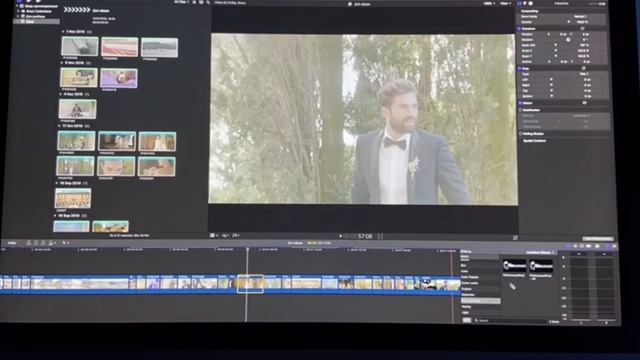640x360 pixels.
Task: Click the Crop onscreen controls icon in inspector
Action: (584, 68)
